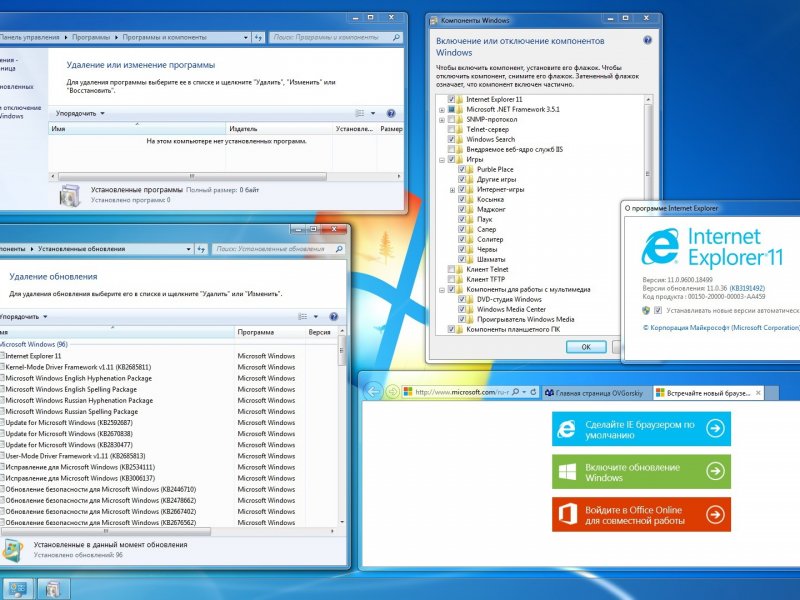Viewport: 800px width, 600px height.
Task: Click view layout icon in Программы и компоненты toolbar
Action: (360, 113)
